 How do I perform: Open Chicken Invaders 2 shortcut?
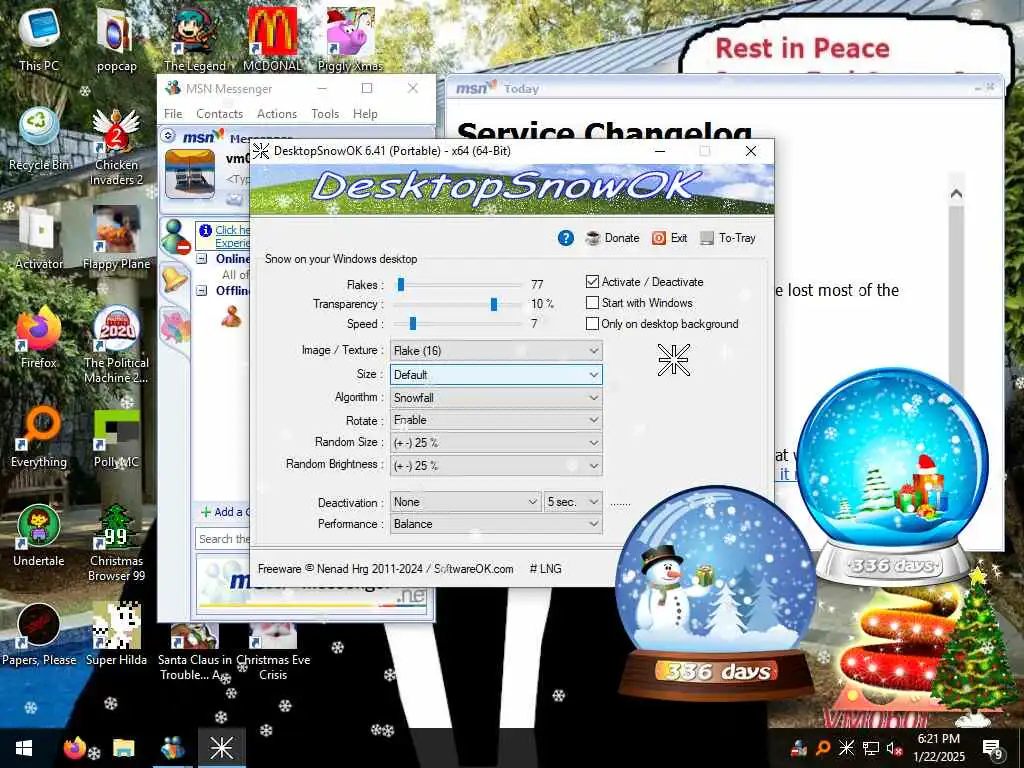(116, 146)
